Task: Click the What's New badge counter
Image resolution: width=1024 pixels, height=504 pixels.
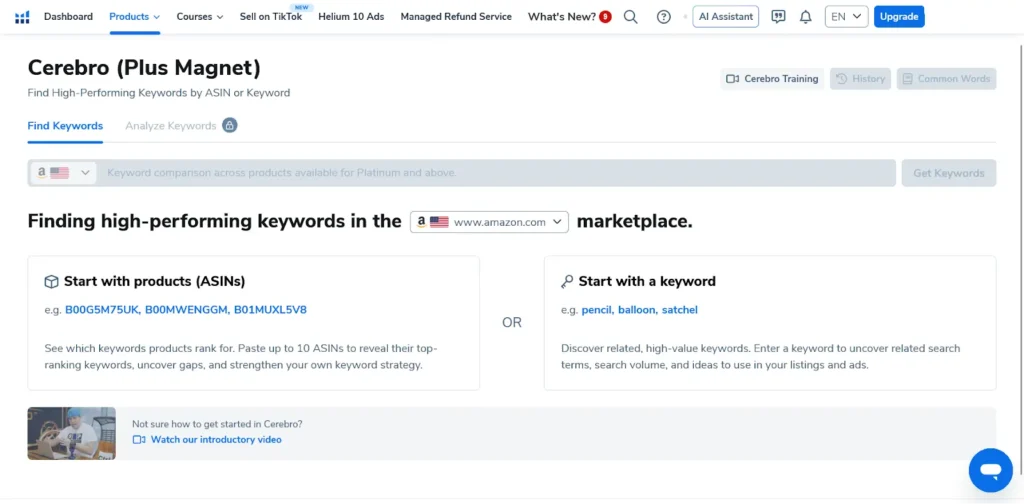Action: [605, 17]
